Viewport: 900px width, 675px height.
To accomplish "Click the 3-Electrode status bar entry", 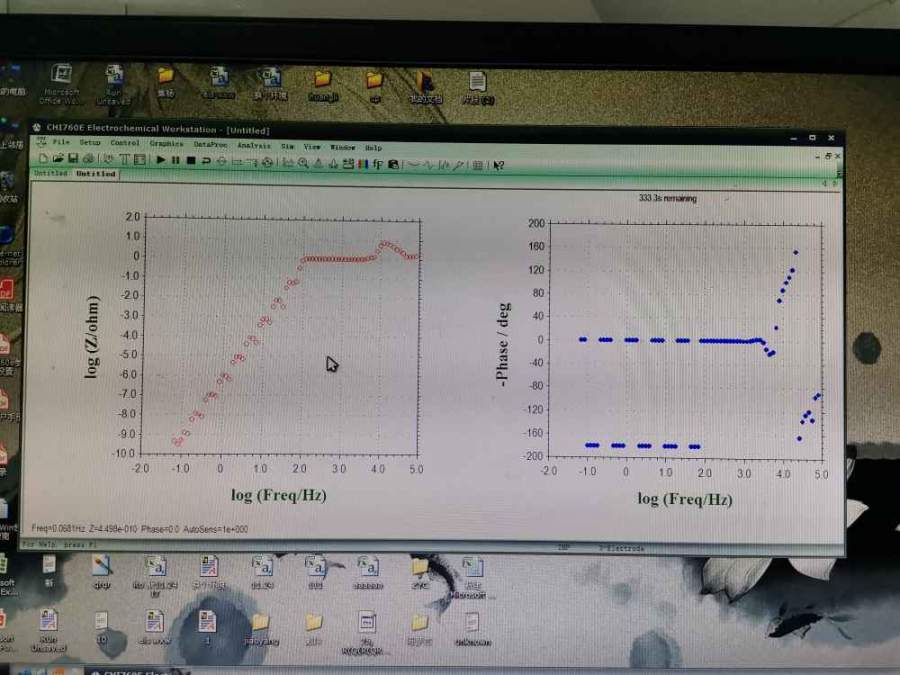I will tap(621, 549).
